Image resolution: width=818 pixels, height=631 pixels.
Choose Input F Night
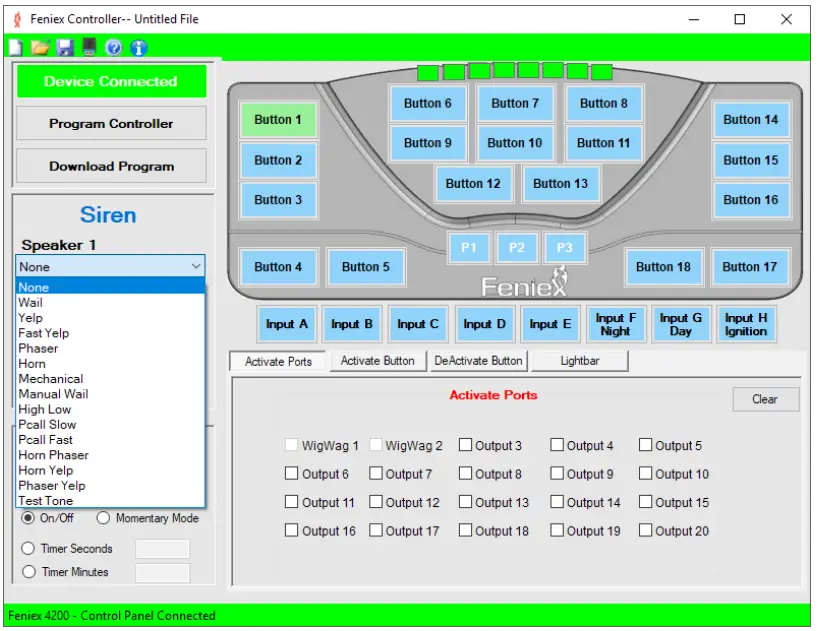click(x=616, y=324)
